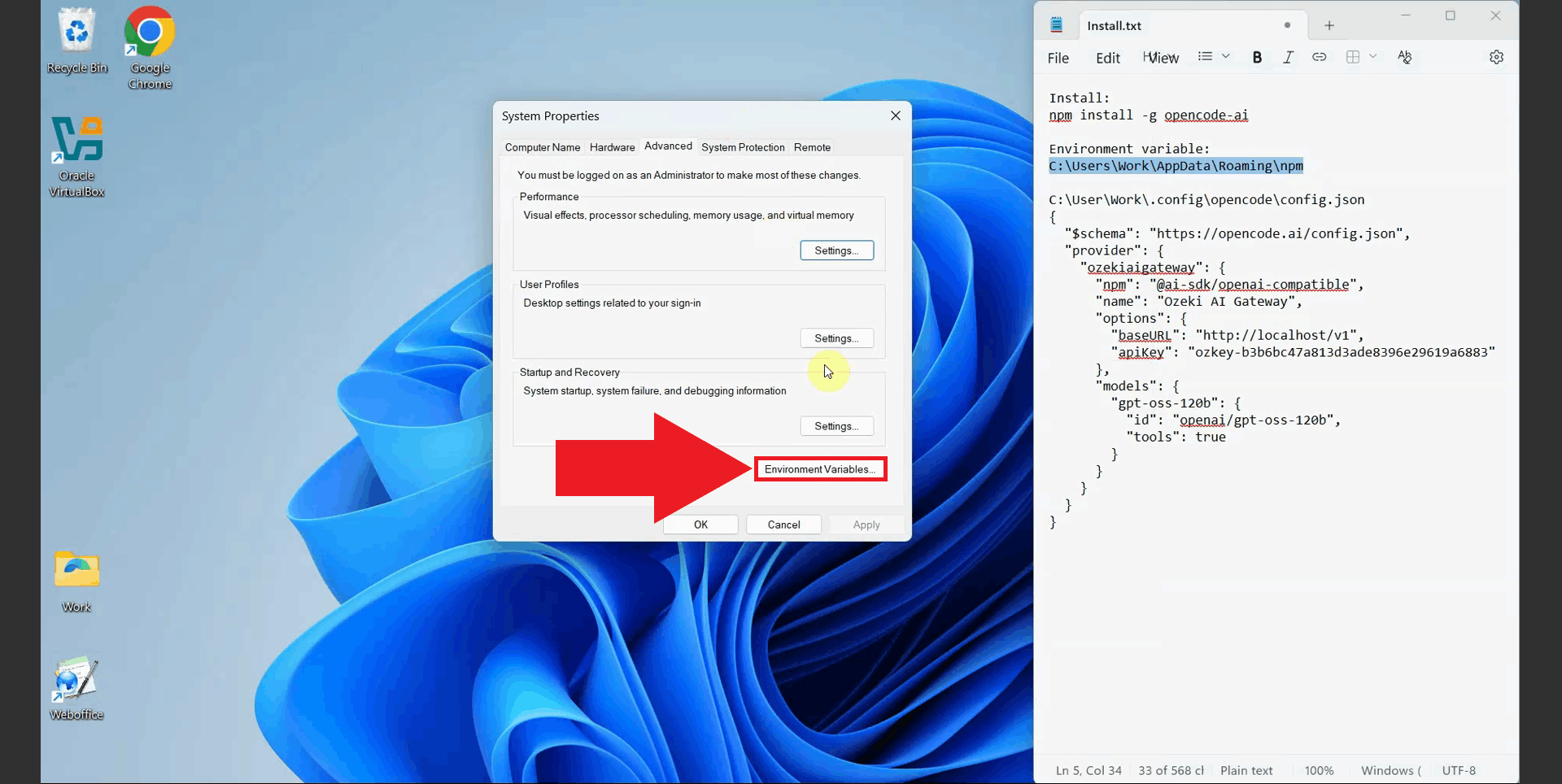Click the 100% zoom control in status bar
The width and height of the screenshot is (1562, 784).
[1319, 770]
